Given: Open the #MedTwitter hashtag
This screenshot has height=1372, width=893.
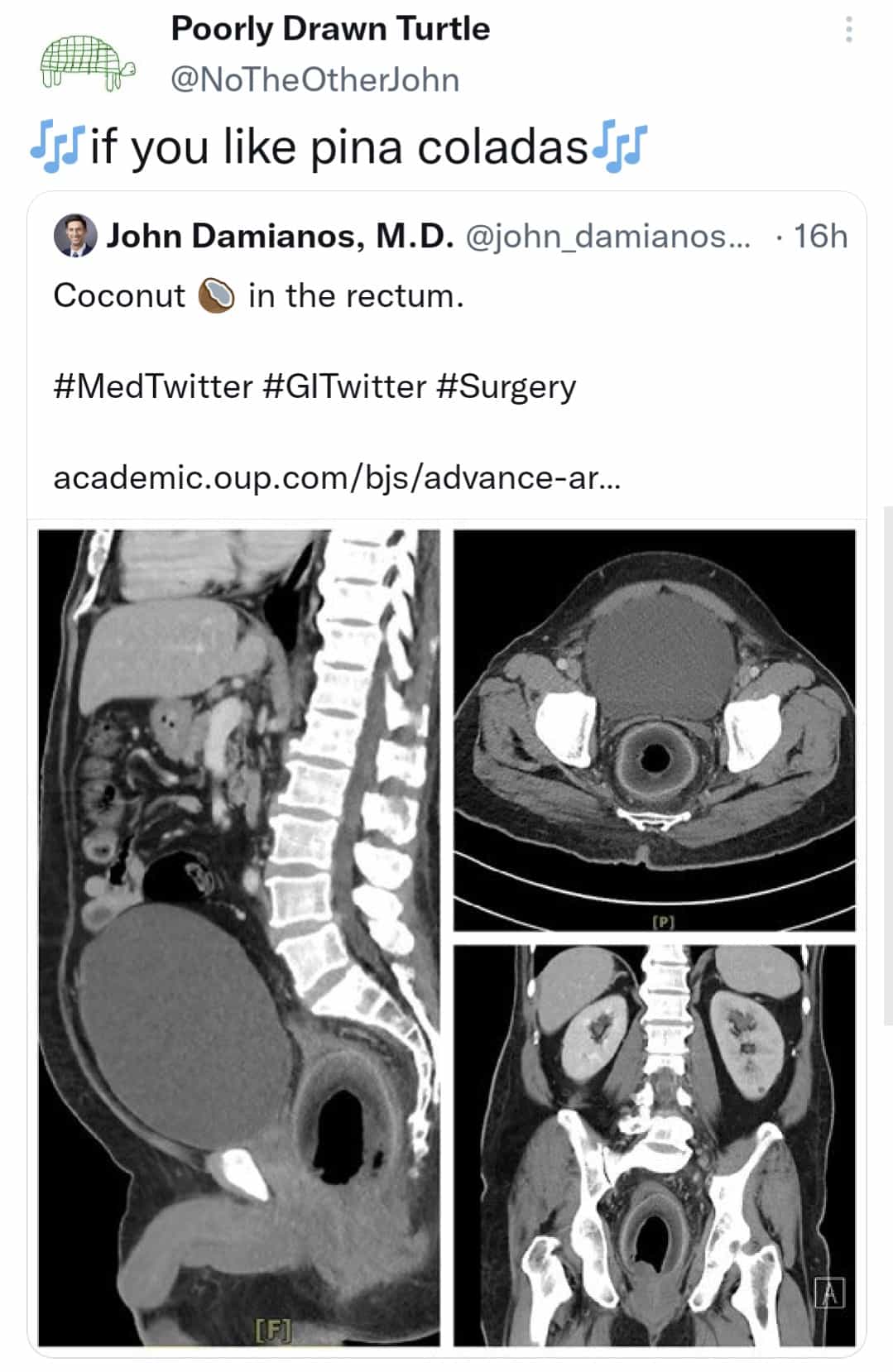Looking at the screenshot, I should (153, 386).
